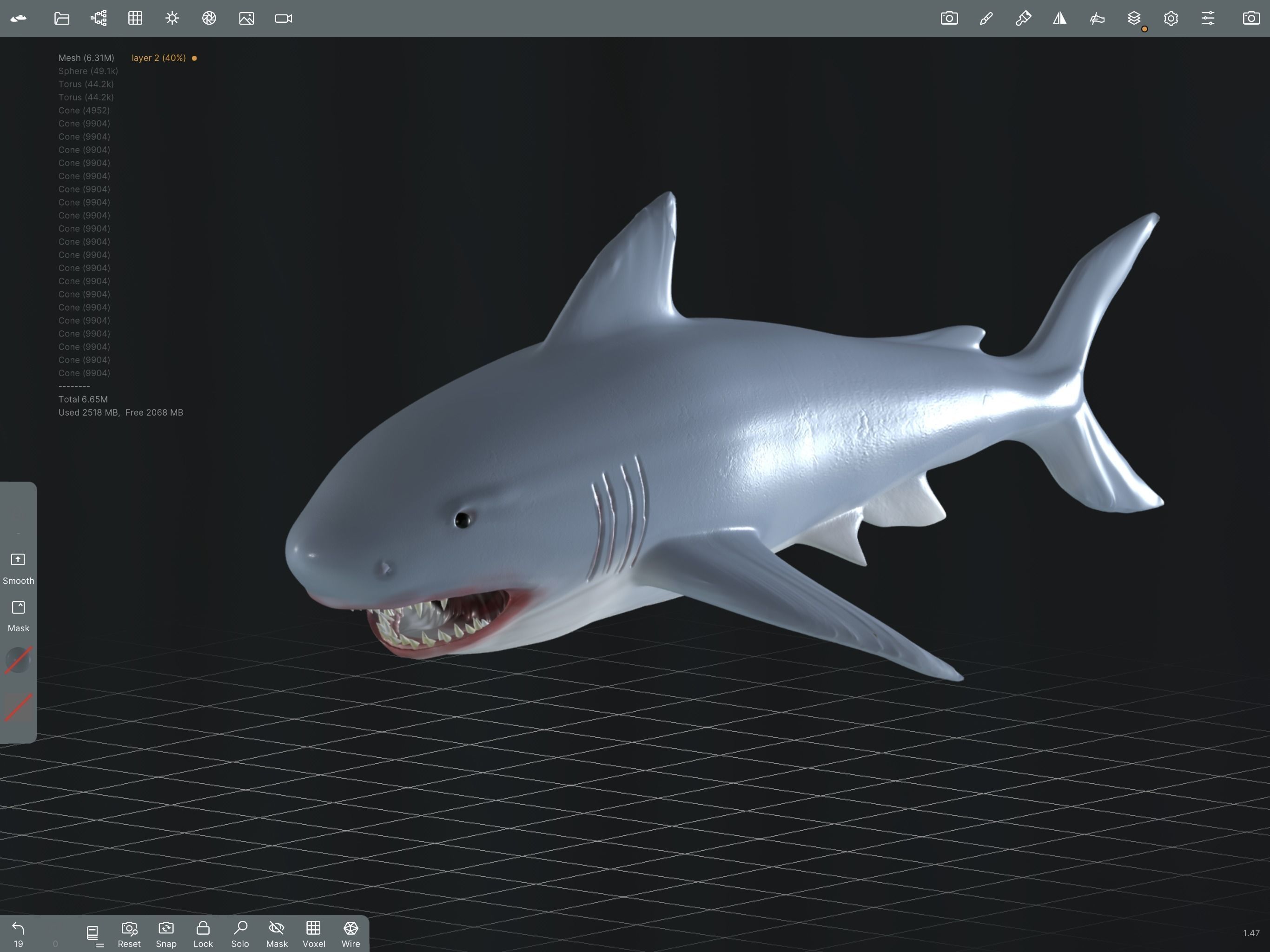Select the Mask shortcut on left panel
Viewport: 1270px width, 952px height.
click(x=19, y=616)
